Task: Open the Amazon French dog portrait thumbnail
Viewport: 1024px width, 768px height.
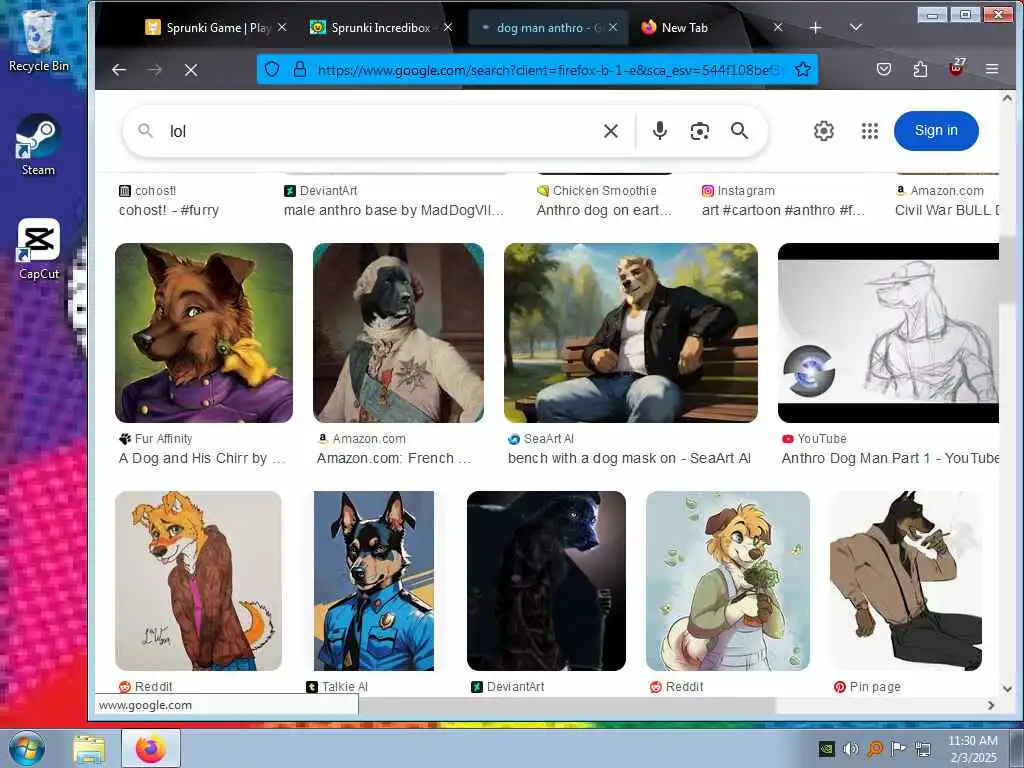Action: click(x=398, y=333)
